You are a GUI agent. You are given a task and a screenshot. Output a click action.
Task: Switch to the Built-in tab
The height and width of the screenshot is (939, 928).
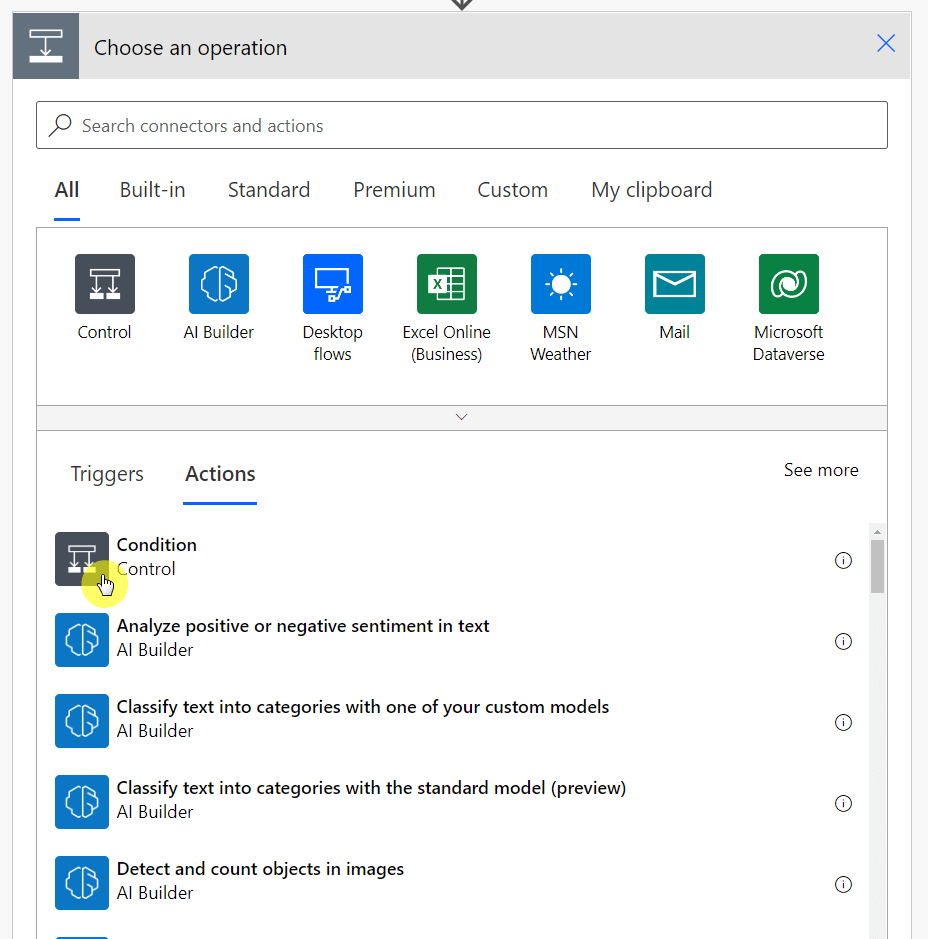click(x=153, y=190)
